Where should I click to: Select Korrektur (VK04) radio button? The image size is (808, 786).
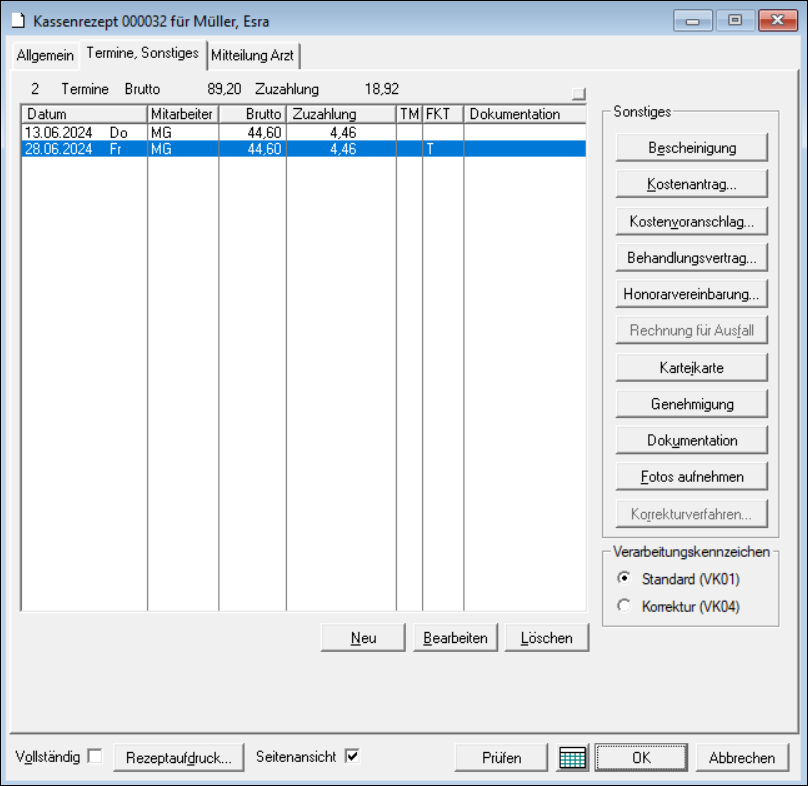(x=625, y=605)
